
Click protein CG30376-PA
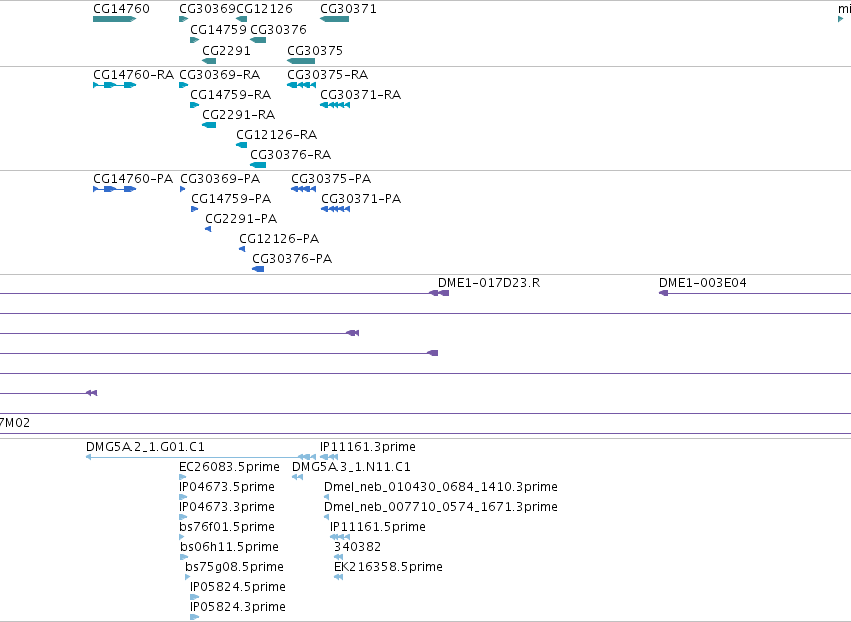click(292, 259)
